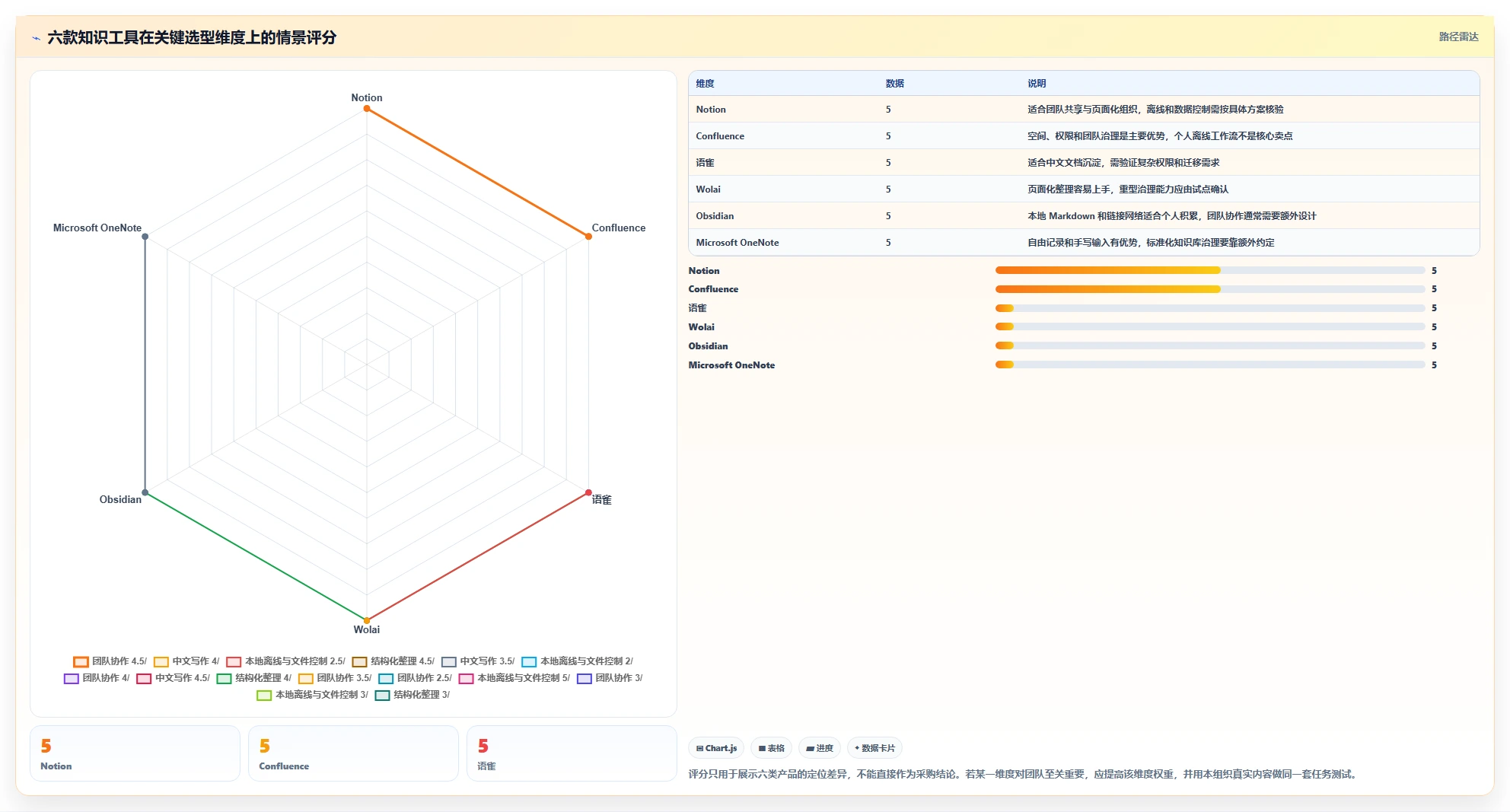Toggle legend entry 本地离线与文件控制 2.5
Image resolution: width=1510 pixels, height=812 pixels.
(285, 661)
